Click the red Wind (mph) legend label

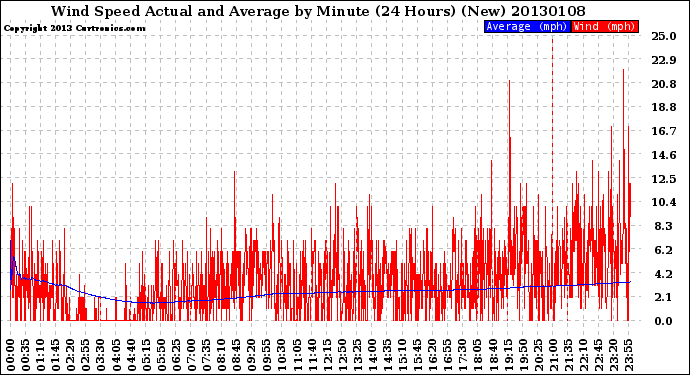(604, 26)
